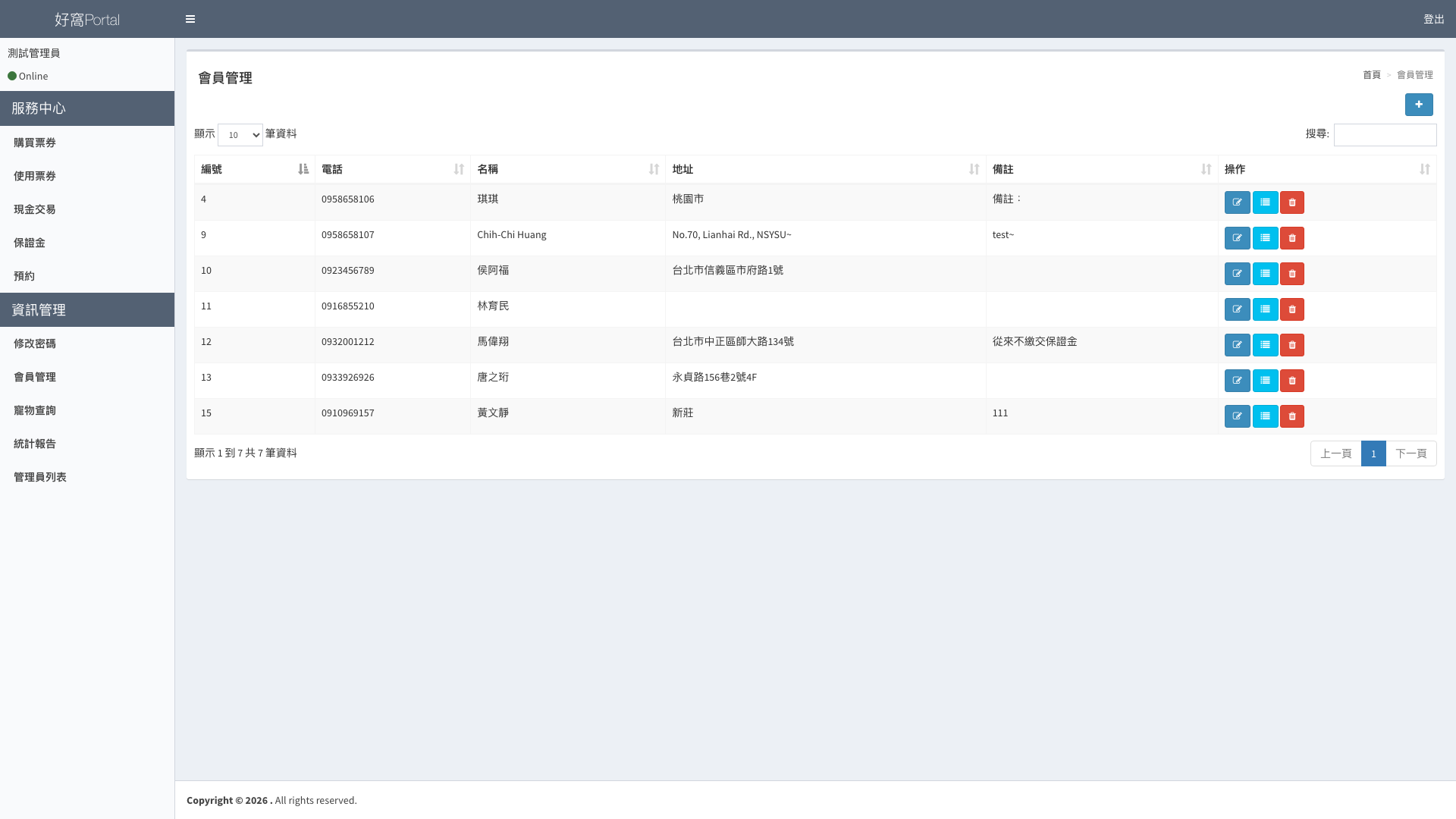Click the edit icon for member 林育民

click(x=1237, y=309)
